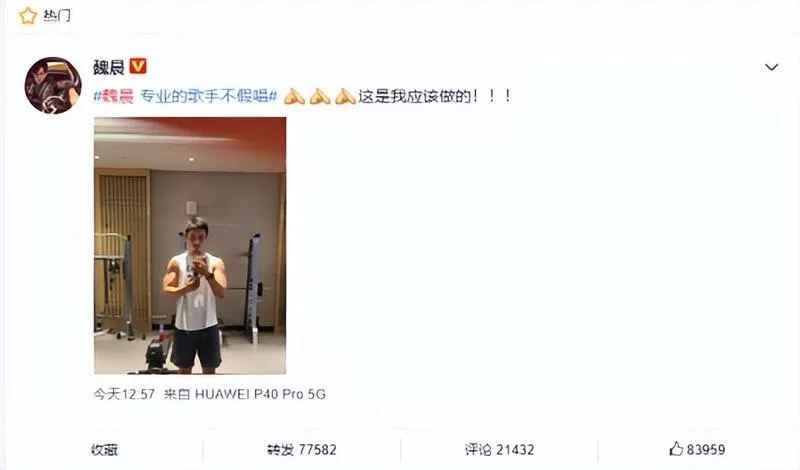
Task: Click the star icon beside 热门
Action: [28, 16]
